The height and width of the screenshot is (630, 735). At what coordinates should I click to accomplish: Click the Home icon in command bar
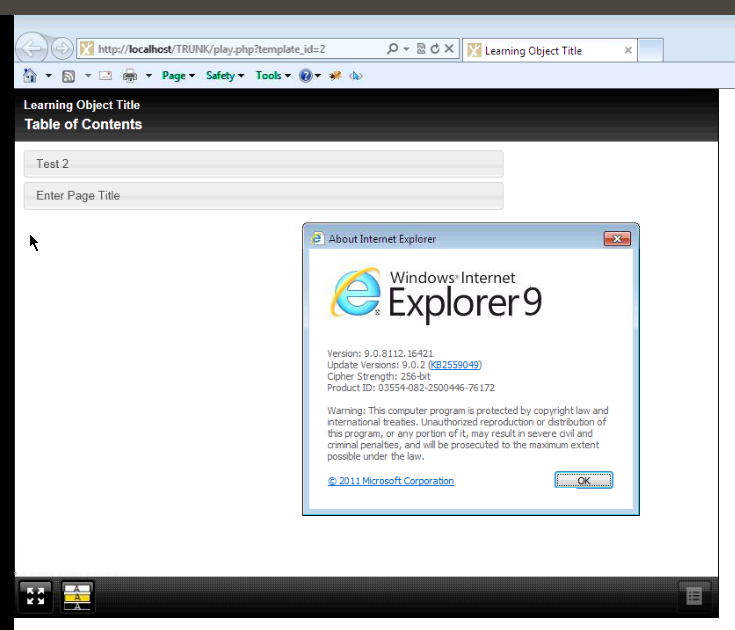(30, 75)
